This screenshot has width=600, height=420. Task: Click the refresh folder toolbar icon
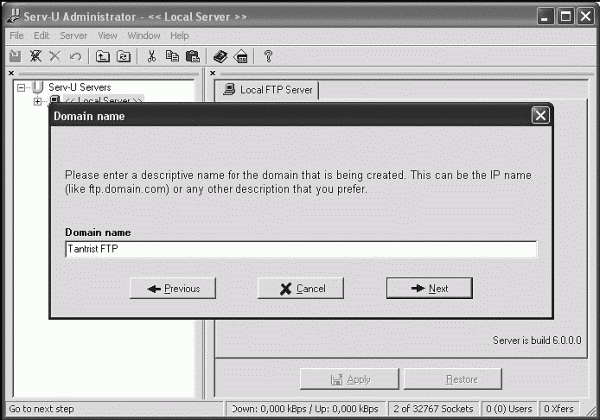pos(123,57)
